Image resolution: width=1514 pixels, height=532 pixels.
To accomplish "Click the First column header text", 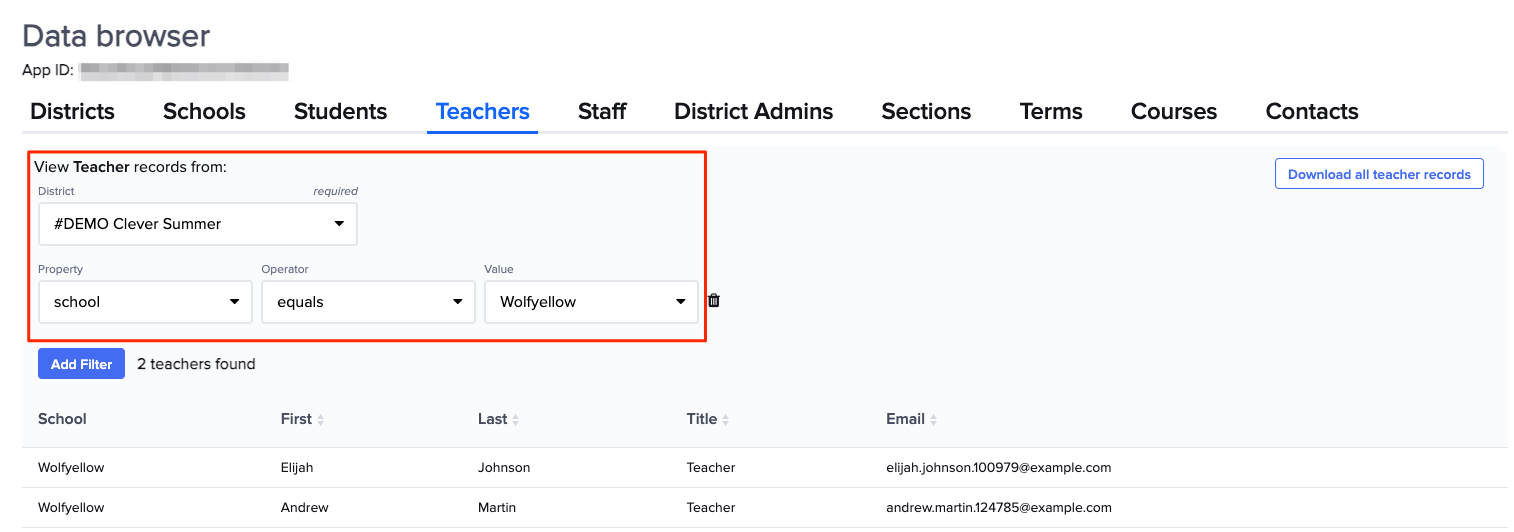I will point(296,419).
